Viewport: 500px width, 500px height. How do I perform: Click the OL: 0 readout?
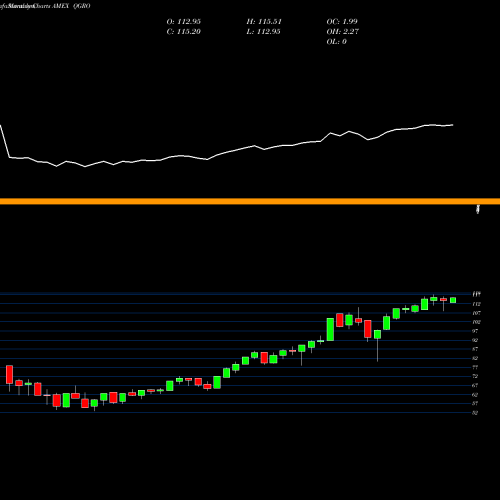click(x=337, y=41)
